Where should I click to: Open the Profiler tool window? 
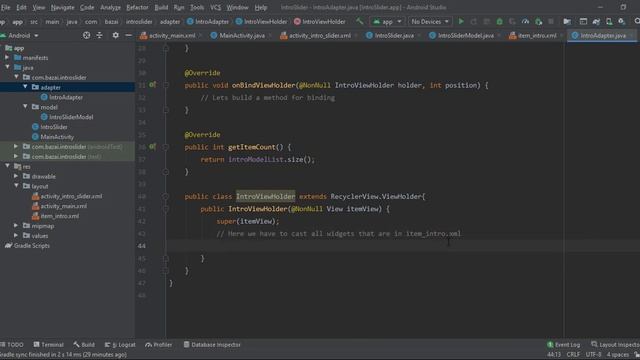click(159, 344)
